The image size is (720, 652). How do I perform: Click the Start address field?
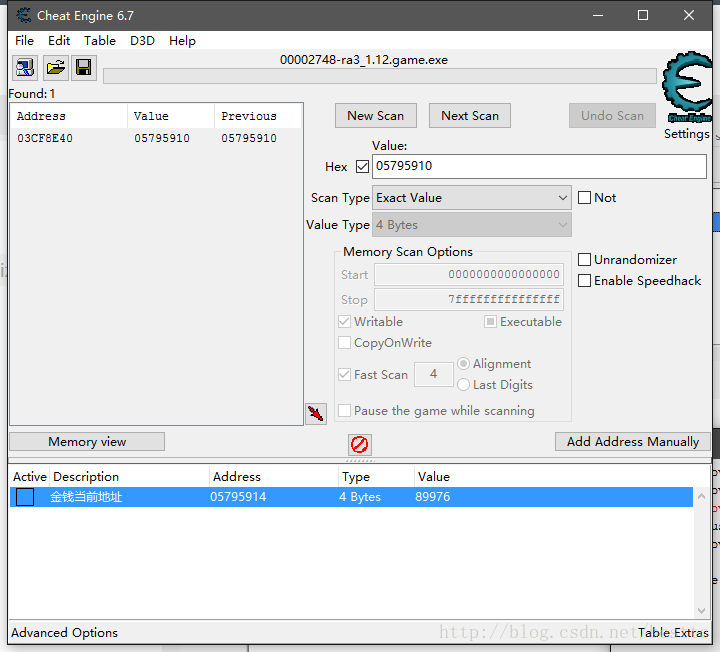(469, 275)
